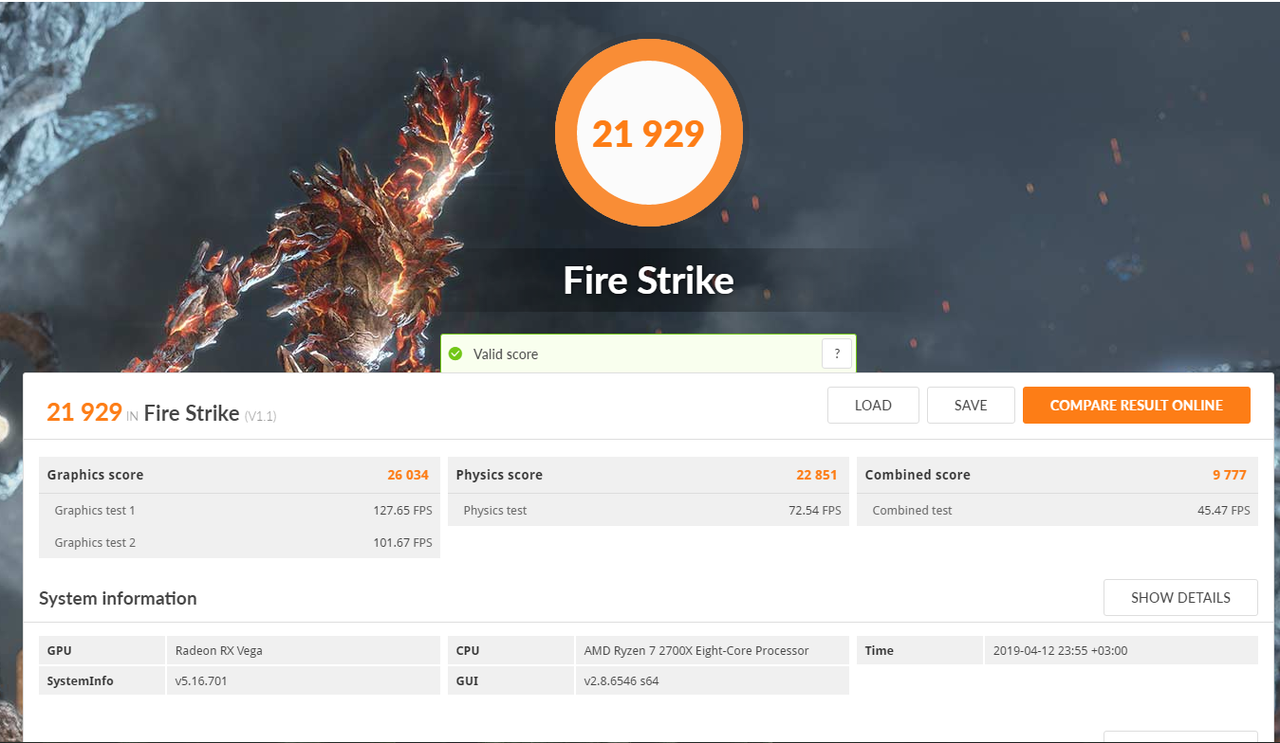Open the question mark help button
Viewport: 1280px width, 743px height.
pyautogui.click(x=837, y=354)
